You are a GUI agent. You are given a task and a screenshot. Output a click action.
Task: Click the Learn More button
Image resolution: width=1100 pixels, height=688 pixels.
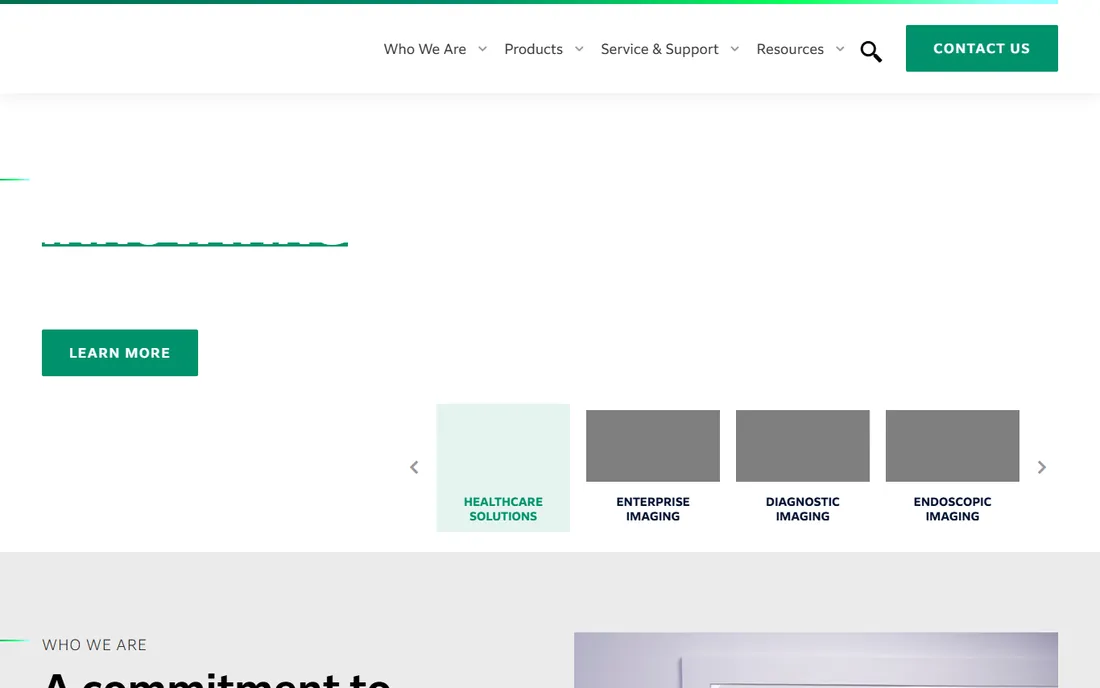120,353
